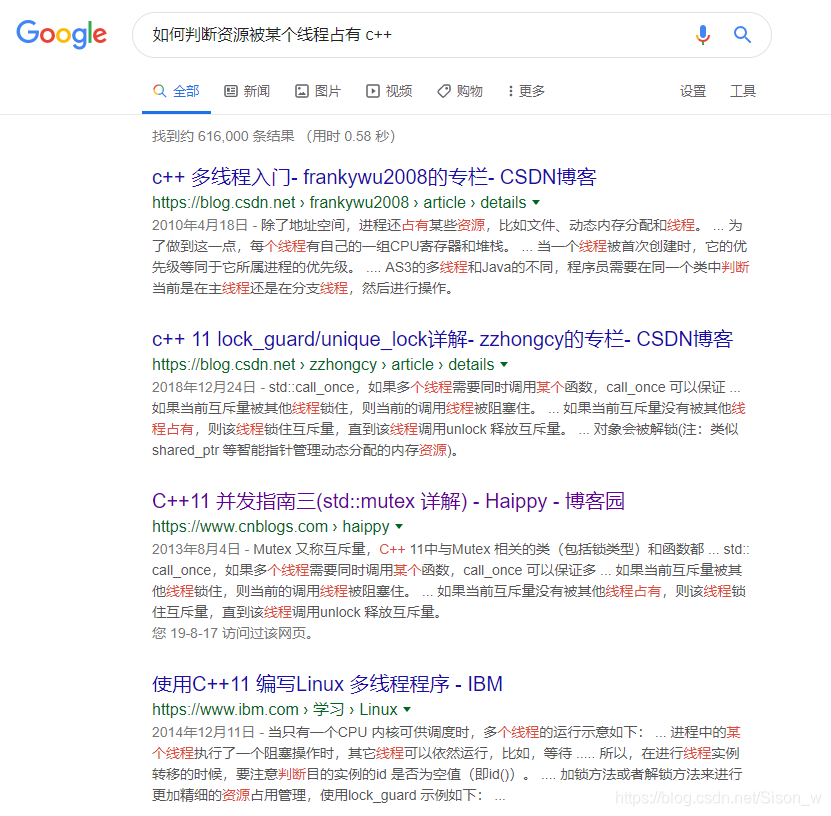This screenshot has height=816, width=831.
Task: Click the microphone voice search icon
Action: click(703, 35)
